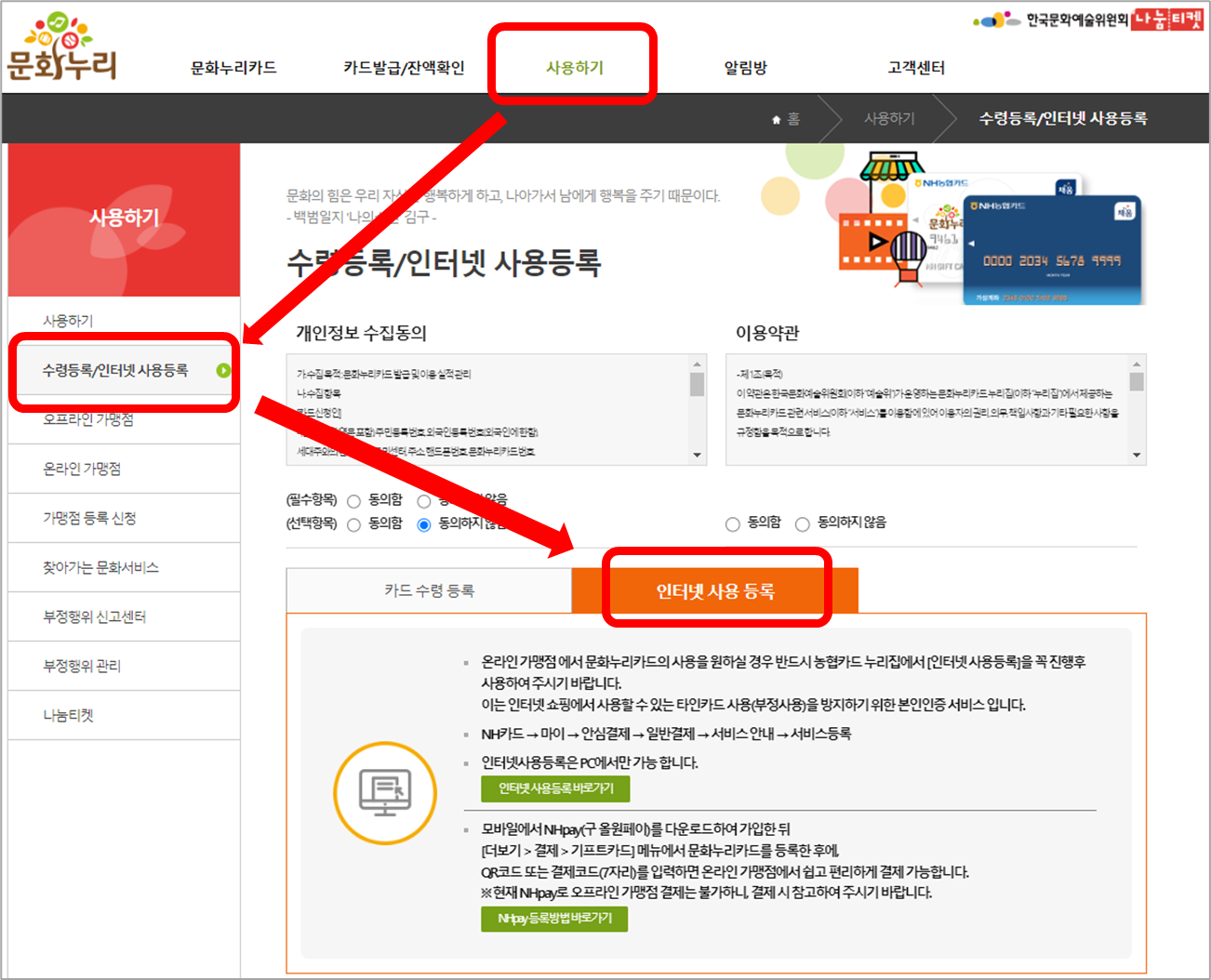
Task: Click up arrow of 이용약관 scrollbar
Action: click(1137, 364)
